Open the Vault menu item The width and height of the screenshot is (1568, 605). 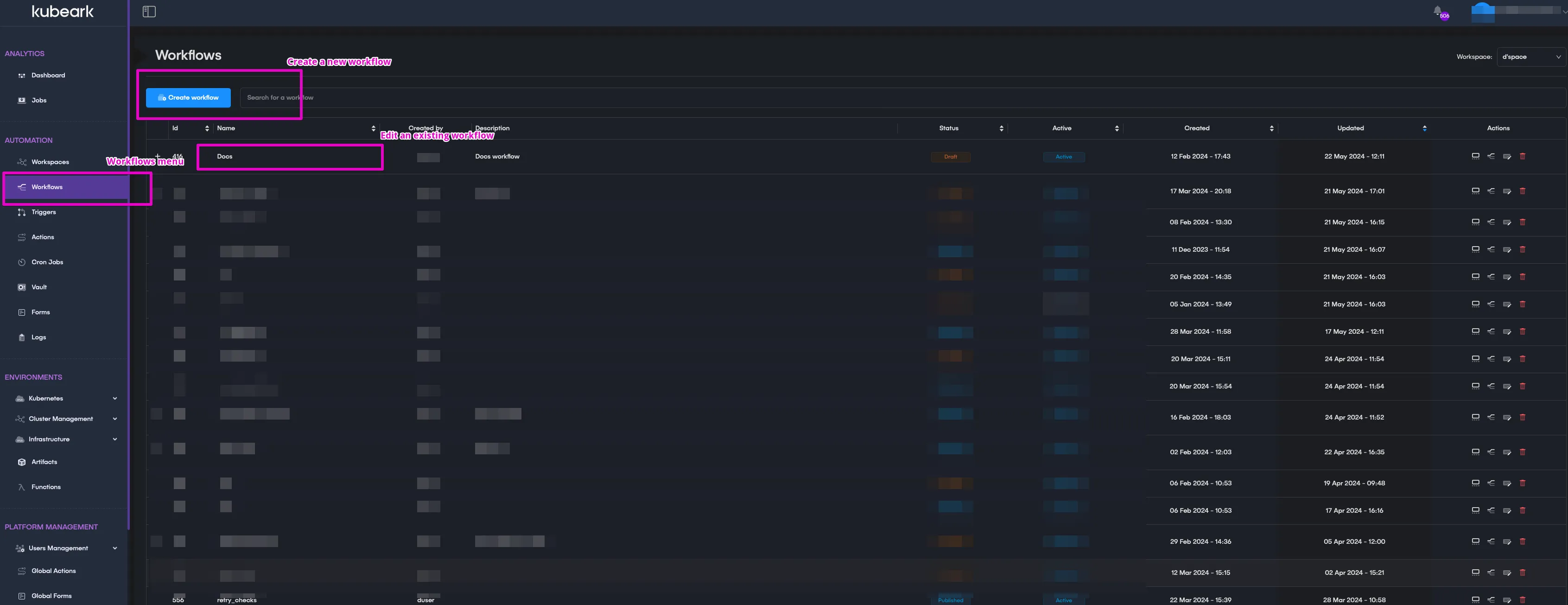[x=39, y=287]
